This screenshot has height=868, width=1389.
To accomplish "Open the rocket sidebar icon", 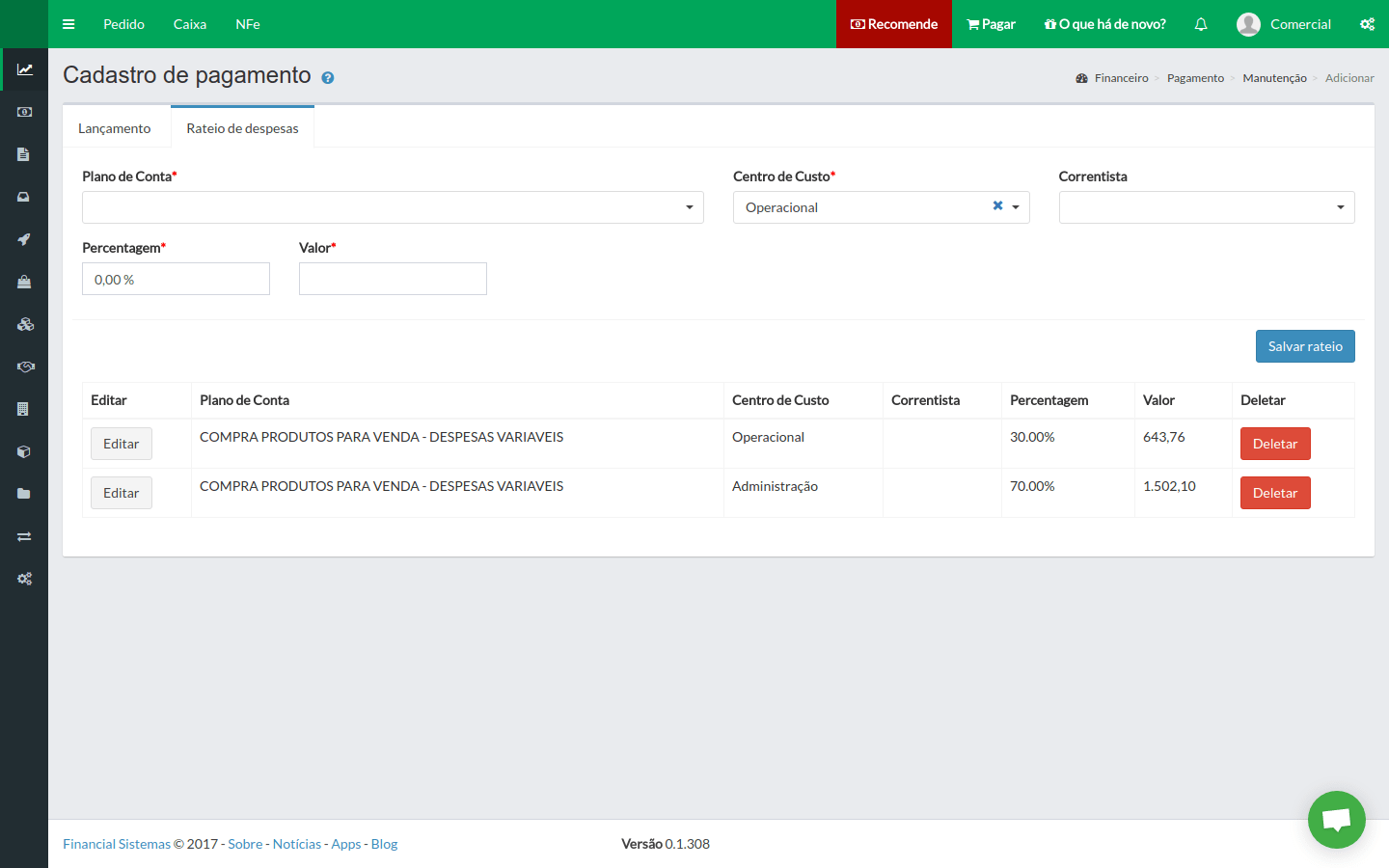I will (x=24, y=239).
